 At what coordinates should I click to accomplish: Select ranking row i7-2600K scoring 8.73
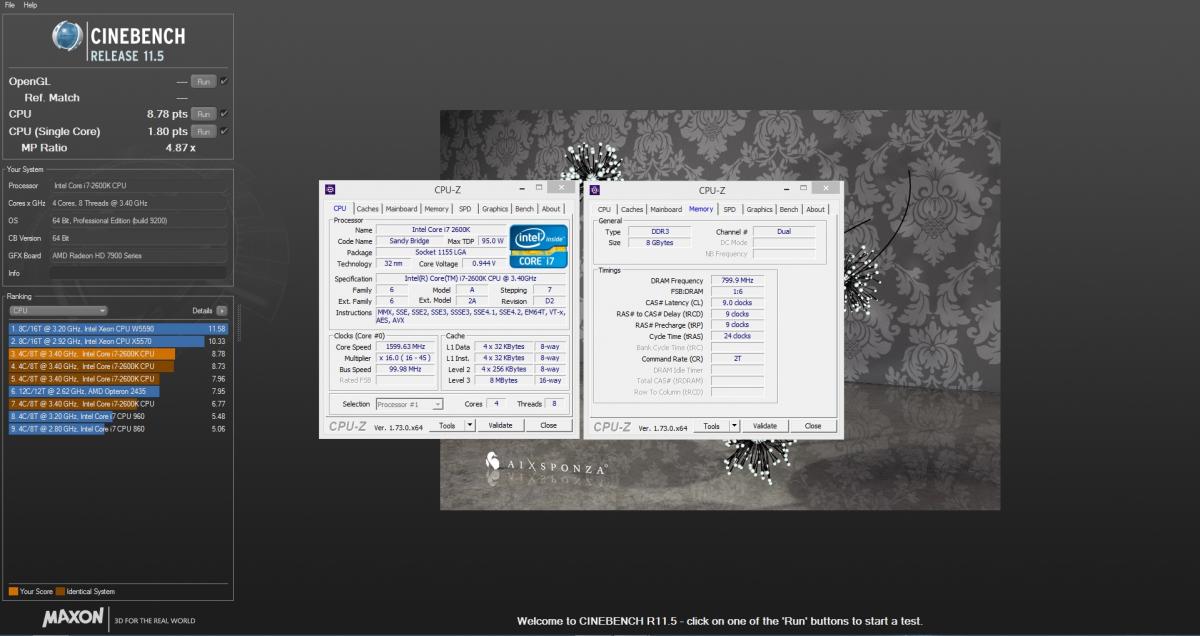point(118,366)
